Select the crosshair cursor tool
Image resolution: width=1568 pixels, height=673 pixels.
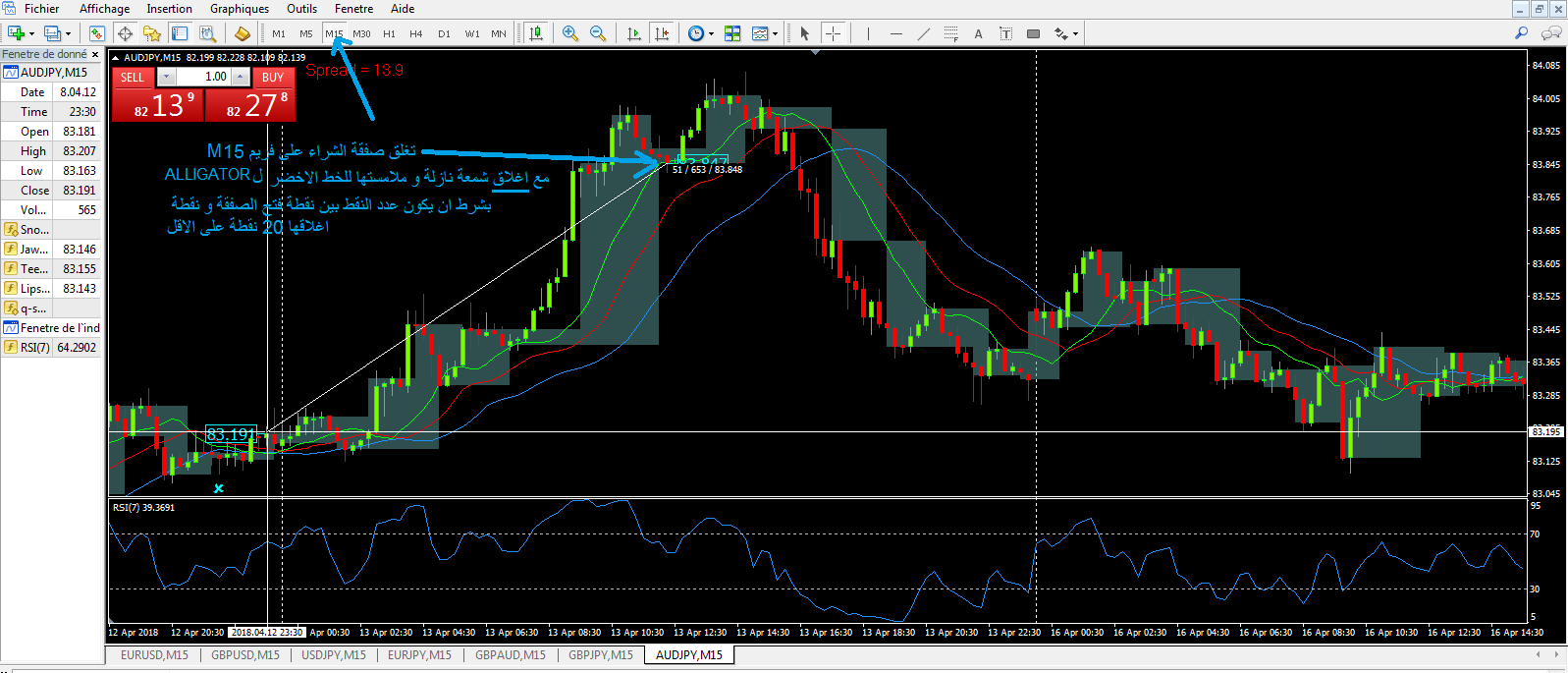point(833,33)
